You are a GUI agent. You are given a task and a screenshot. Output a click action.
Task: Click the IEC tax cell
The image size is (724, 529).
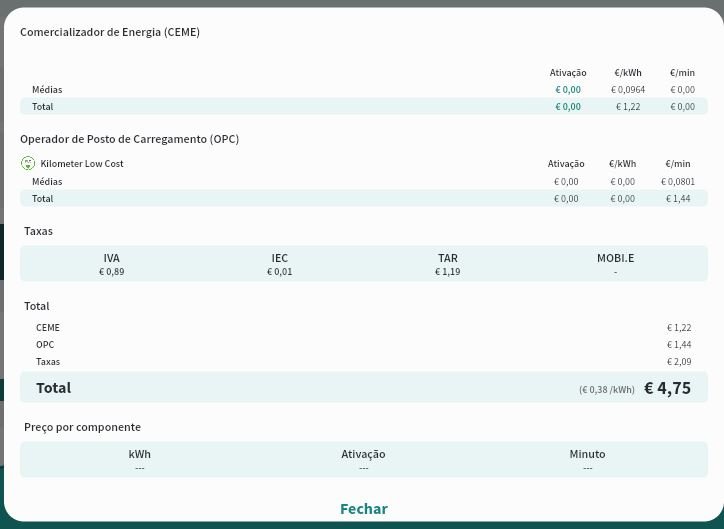coord(279,264)
